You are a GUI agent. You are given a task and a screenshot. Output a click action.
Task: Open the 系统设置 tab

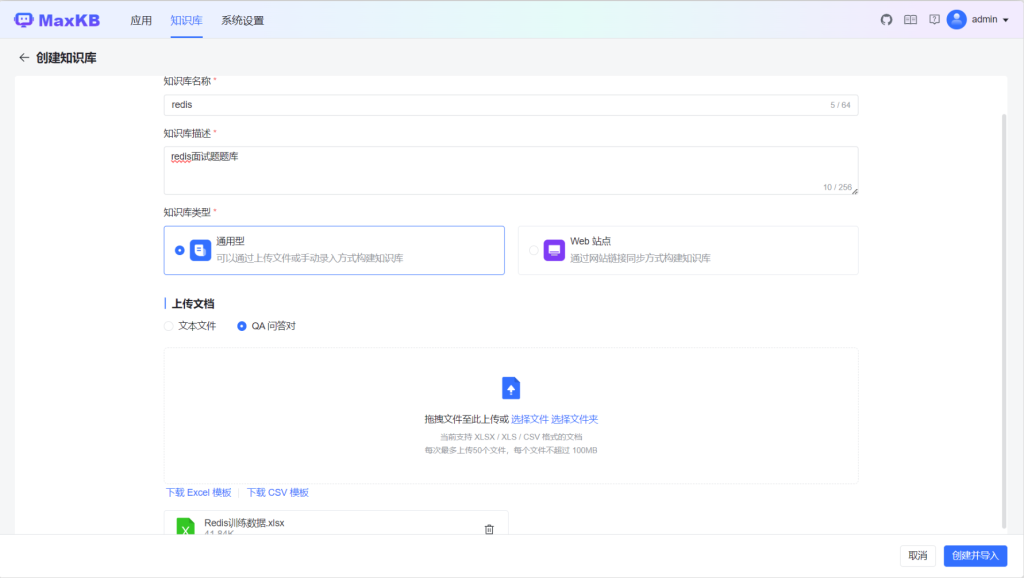[x=242, y=20]
